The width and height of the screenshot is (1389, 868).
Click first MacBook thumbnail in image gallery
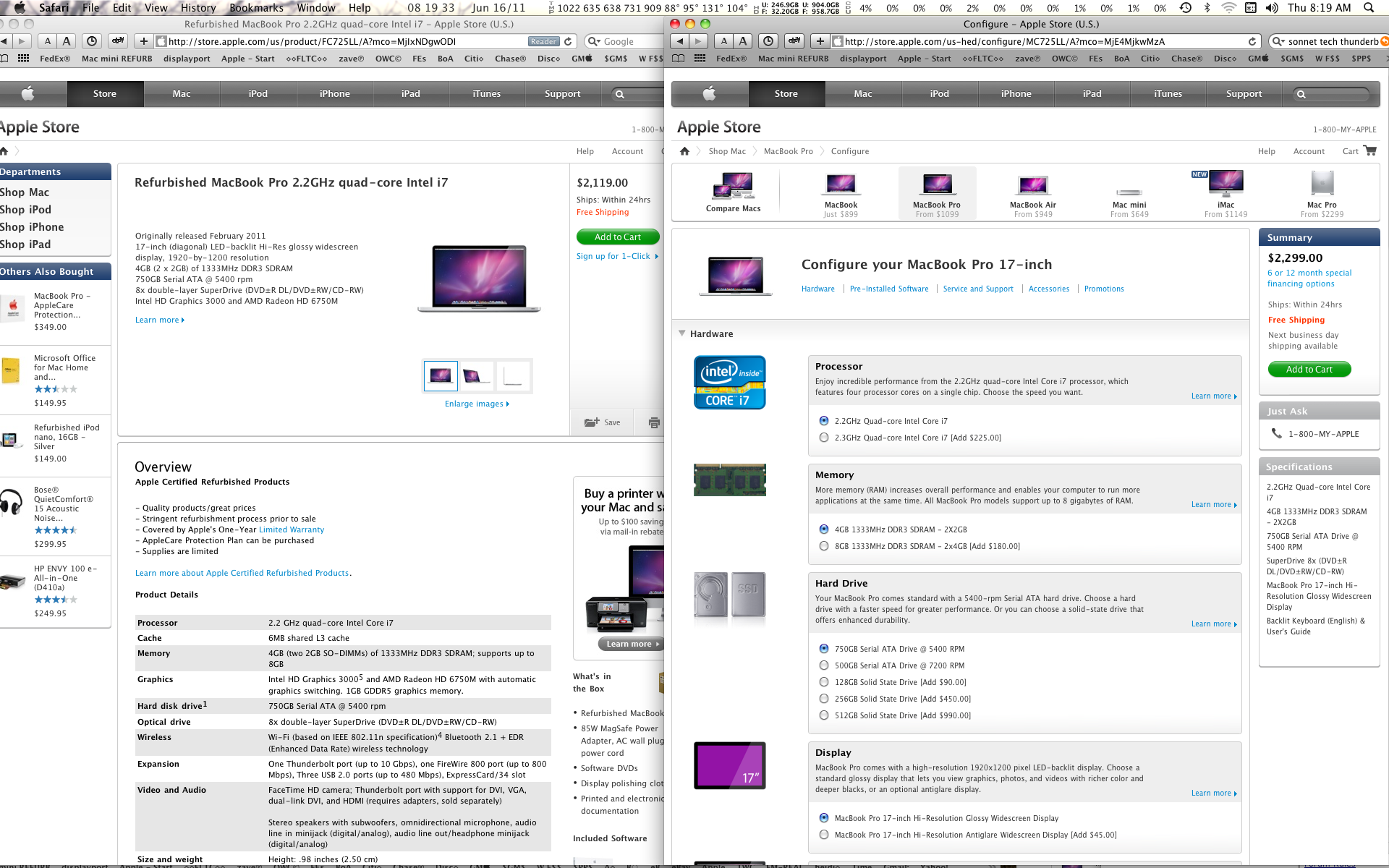click(441, 376)
